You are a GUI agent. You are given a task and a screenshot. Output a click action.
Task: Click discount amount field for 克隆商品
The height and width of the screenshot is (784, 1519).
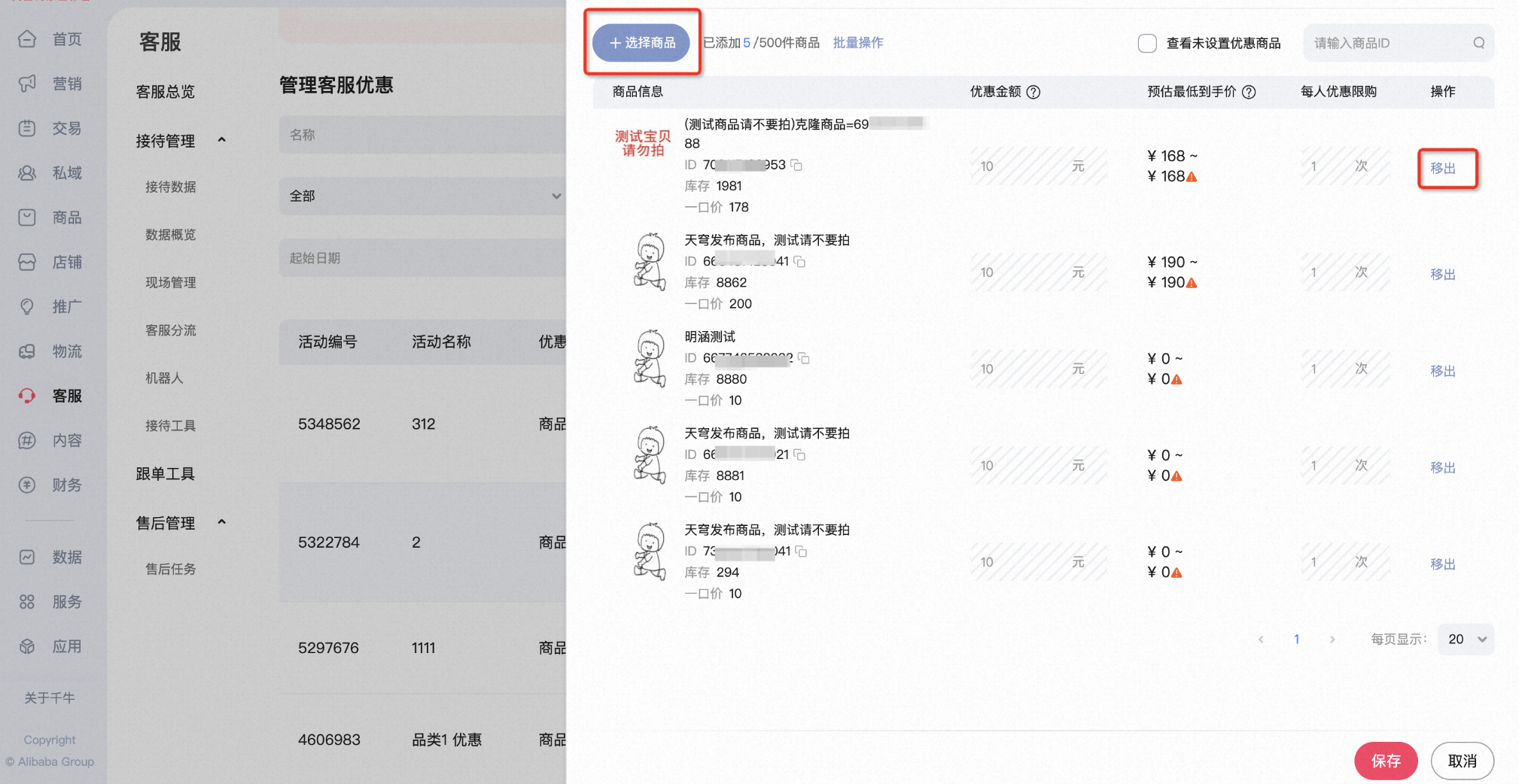[1039, 166]
